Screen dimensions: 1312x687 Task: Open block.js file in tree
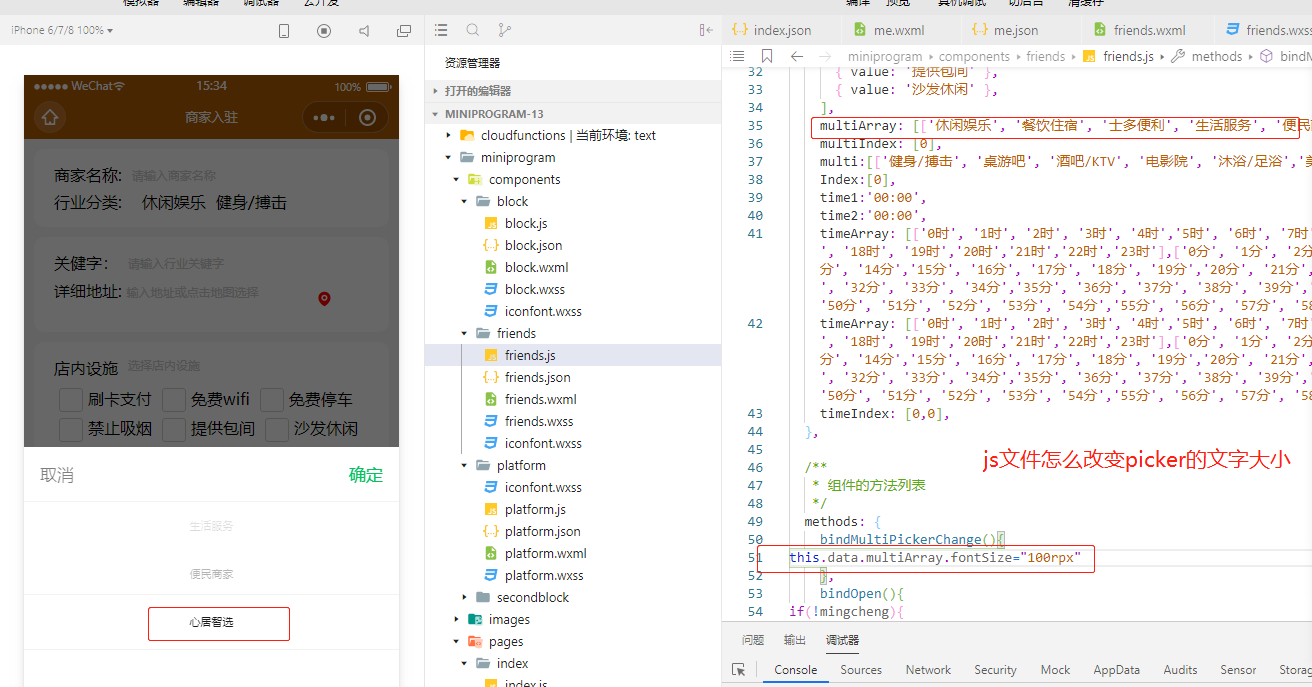click(526, 223)
